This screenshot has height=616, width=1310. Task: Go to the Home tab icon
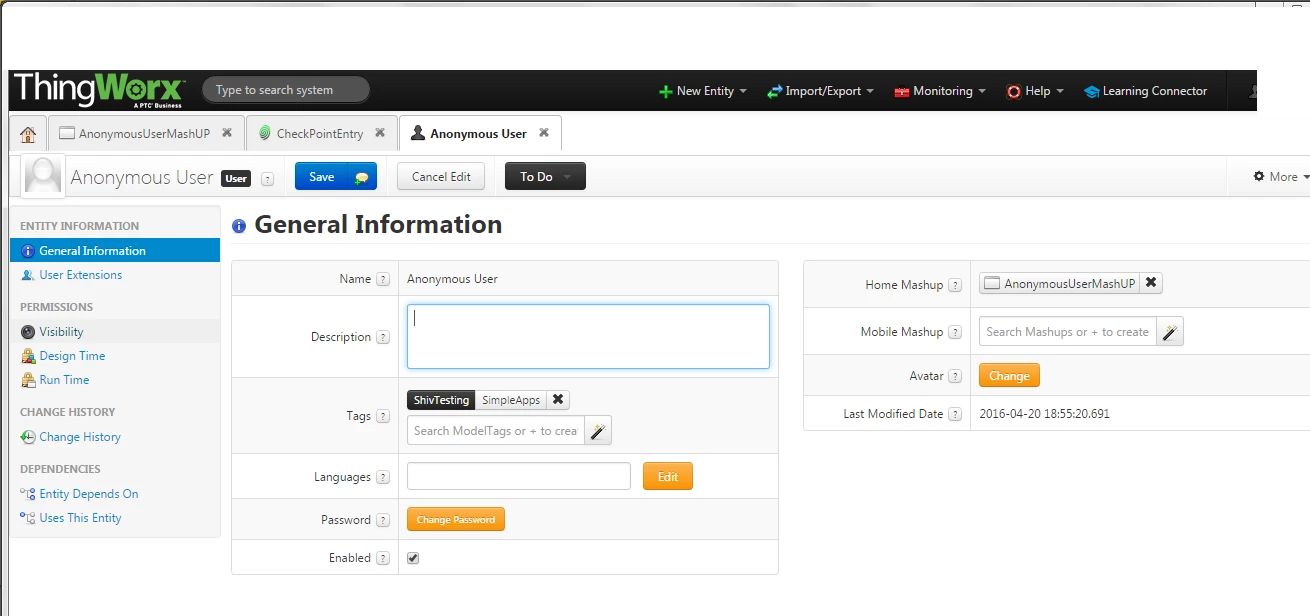tap(28, 134)
